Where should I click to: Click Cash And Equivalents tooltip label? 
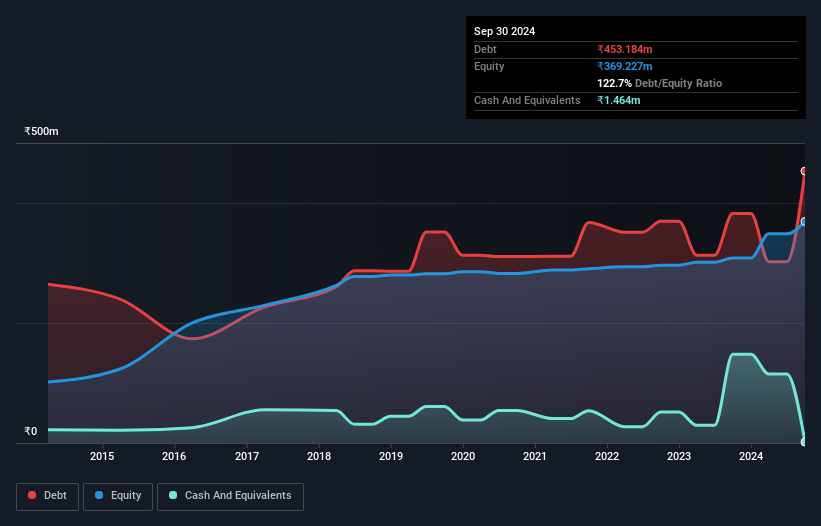527,100
